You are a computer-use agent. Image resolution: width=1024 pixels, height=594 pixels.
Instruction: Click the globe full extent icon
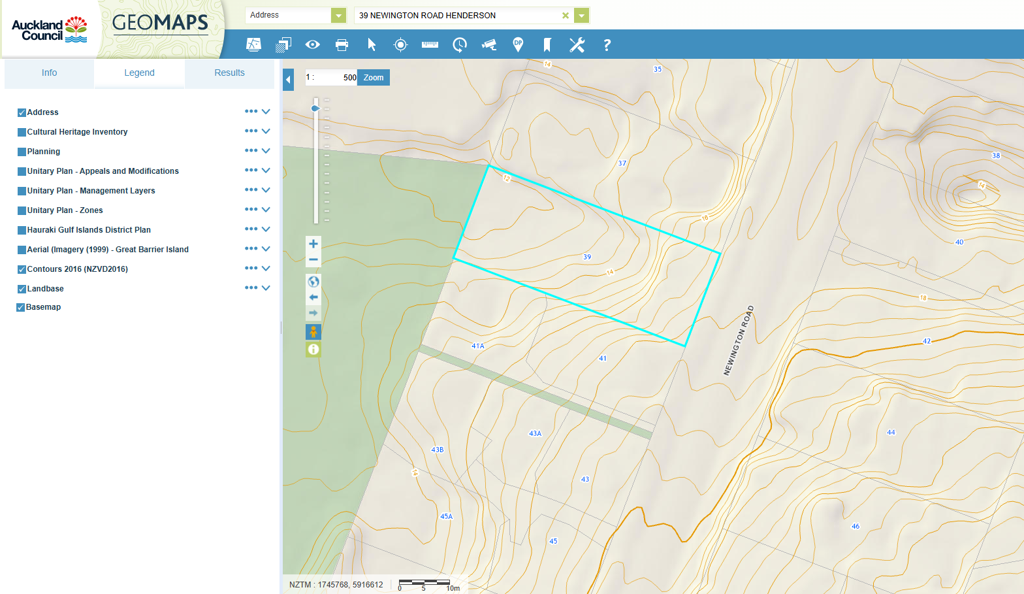(x=313, y=282)
